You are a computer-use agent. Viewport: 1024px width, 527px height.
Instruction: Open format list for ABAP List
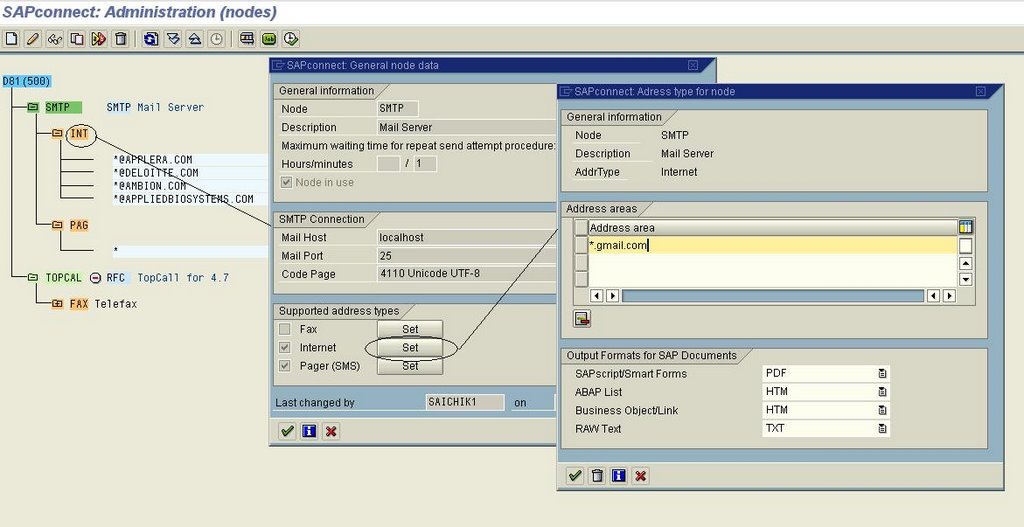coord(882,392)
